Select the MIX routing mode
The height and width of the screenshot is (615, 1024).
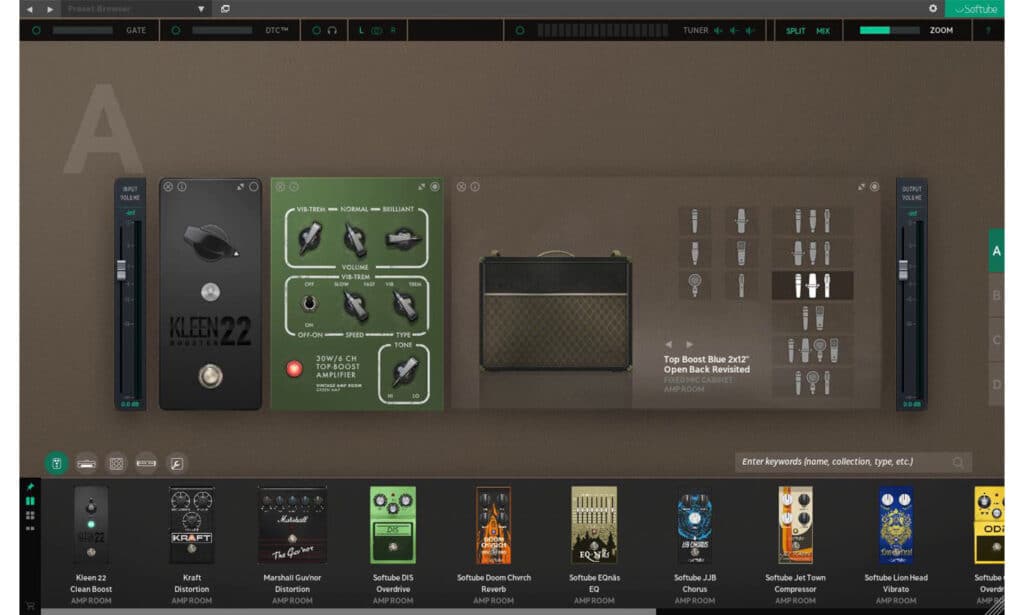[823, 31]
